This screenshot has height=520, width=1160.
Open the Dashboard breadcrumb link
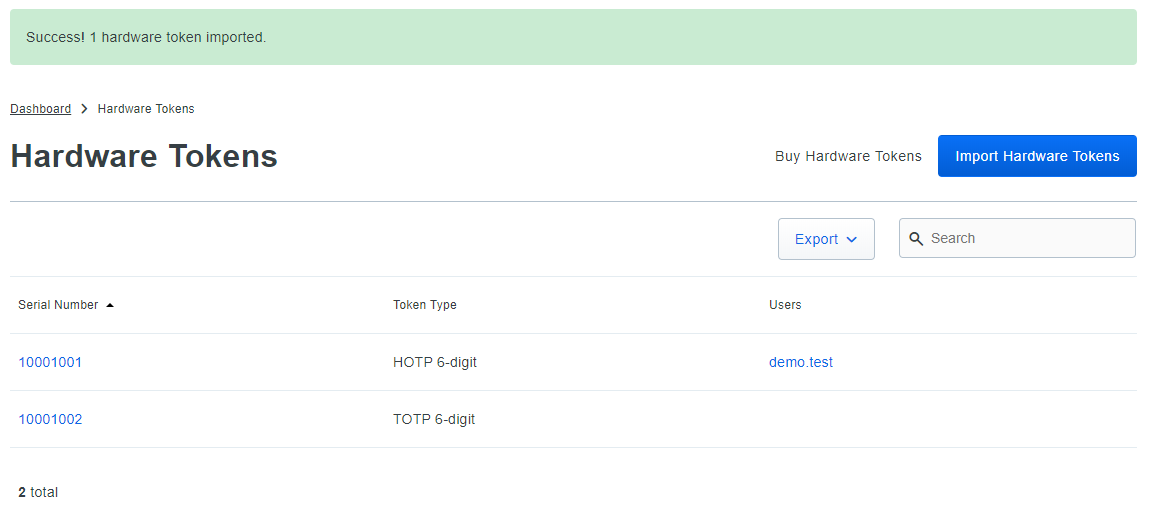(40, 109)
